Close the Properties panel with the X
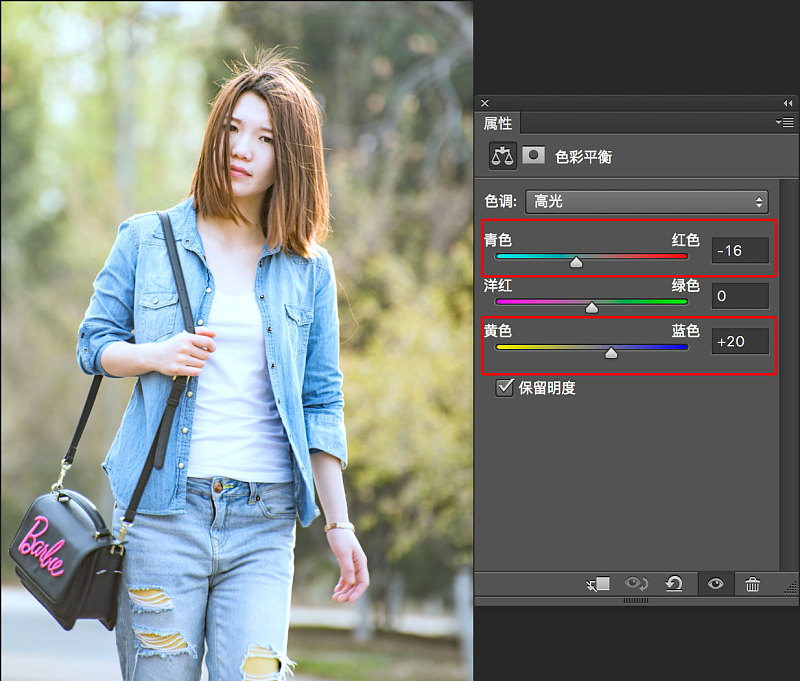Image resolution: width=800 pixels, height=681 pixels. [x=485, y=103]
